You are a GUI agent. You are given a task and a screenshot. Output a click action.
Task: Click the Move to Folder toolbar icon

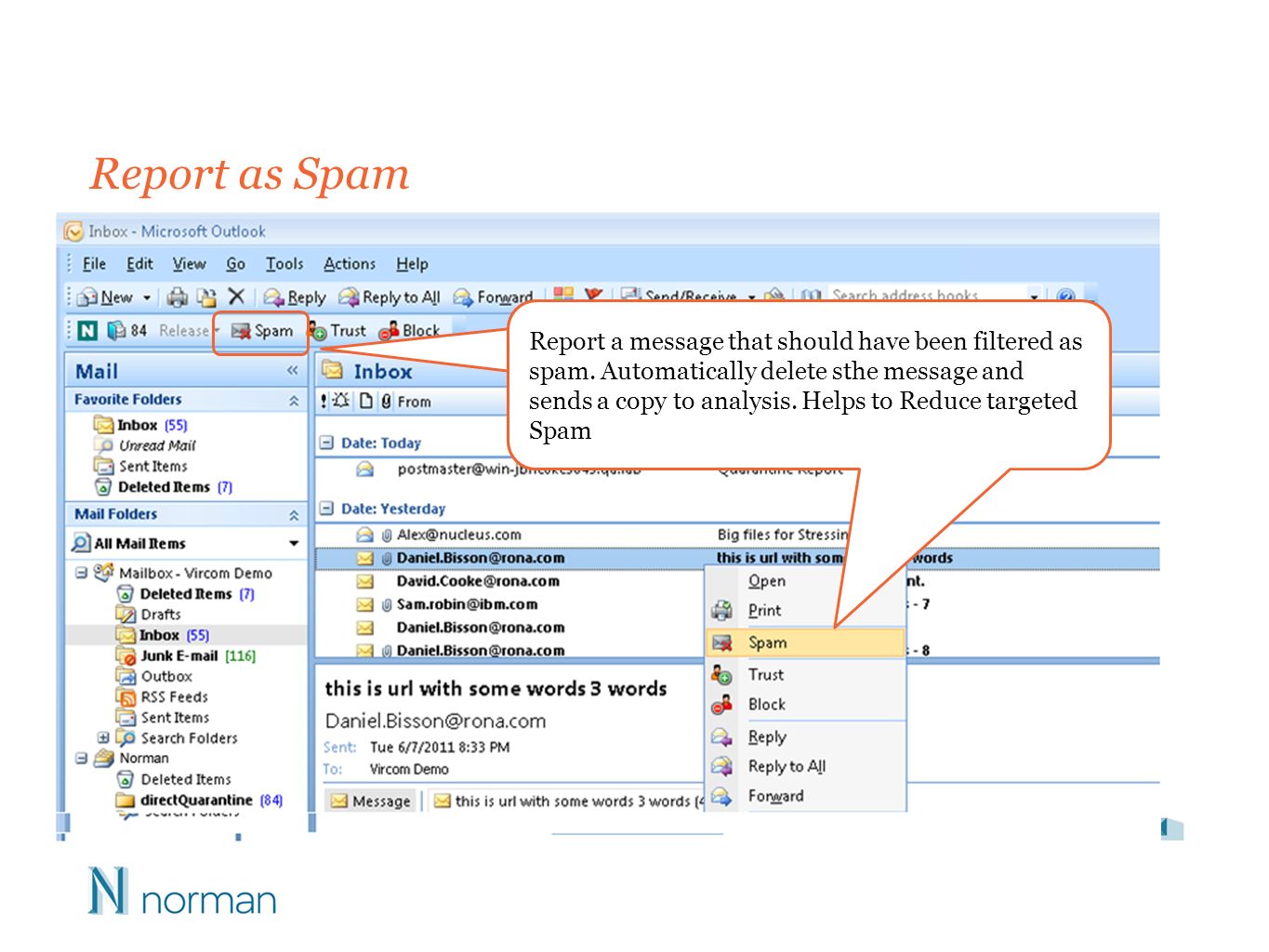pos(206,297)
